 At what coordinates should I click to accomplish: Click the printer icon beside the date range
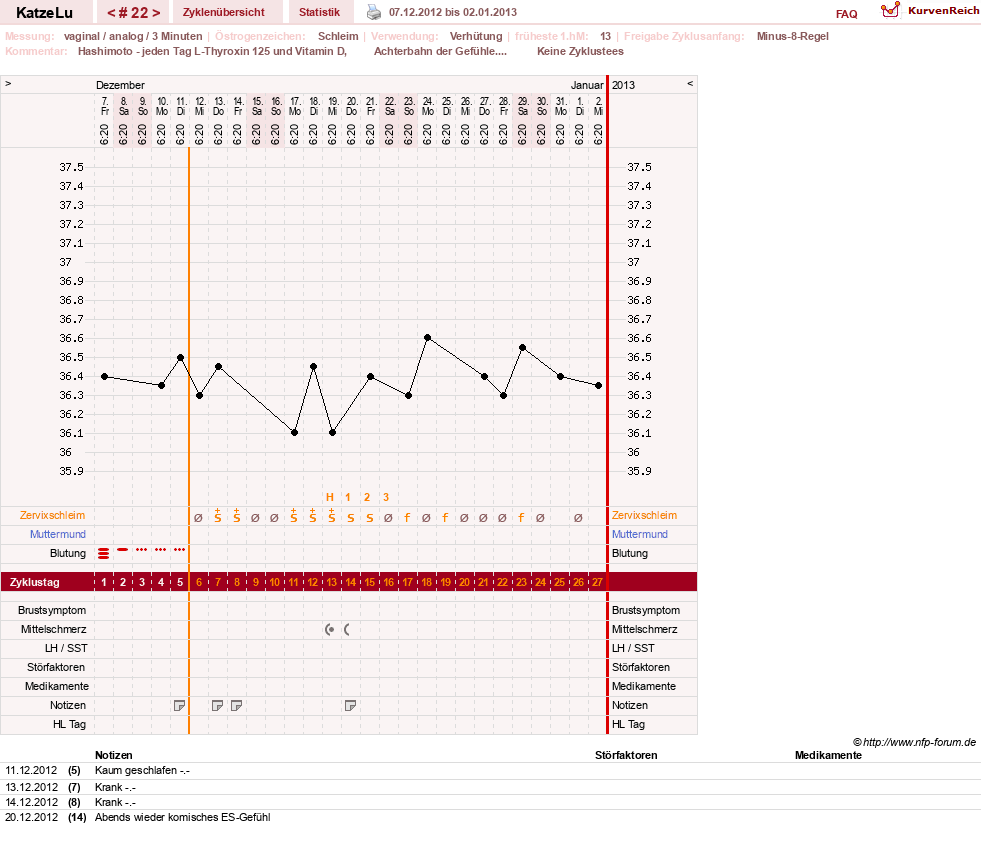click(374, 12)
